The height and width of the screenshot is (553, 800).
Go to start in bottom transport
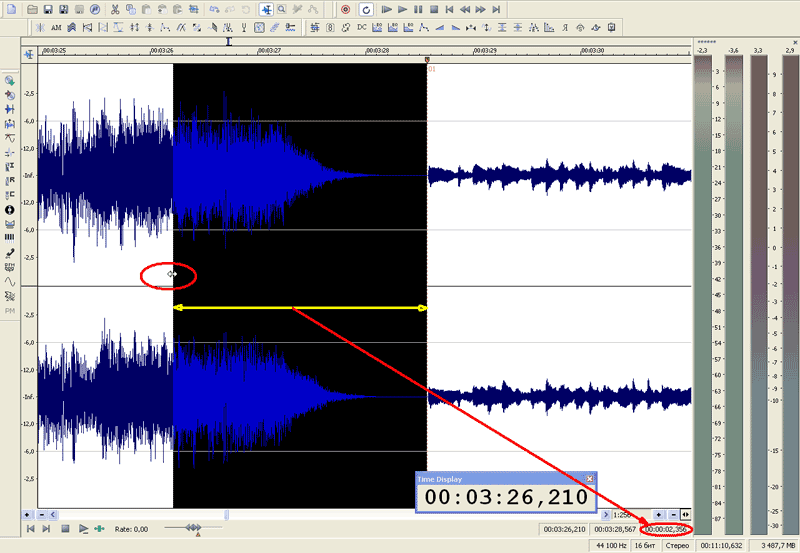click(31, 528)
